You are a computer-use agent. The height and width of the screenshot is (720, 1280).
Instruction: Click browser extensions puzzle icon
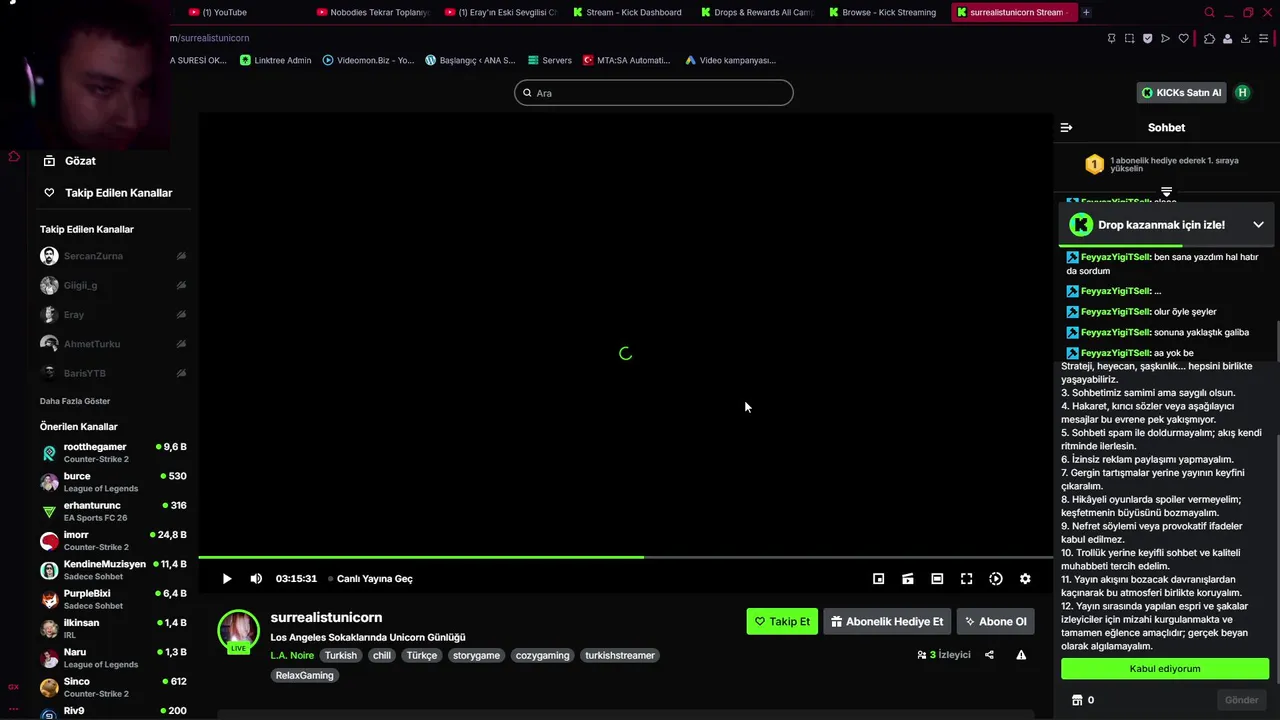pos(1209,38)
